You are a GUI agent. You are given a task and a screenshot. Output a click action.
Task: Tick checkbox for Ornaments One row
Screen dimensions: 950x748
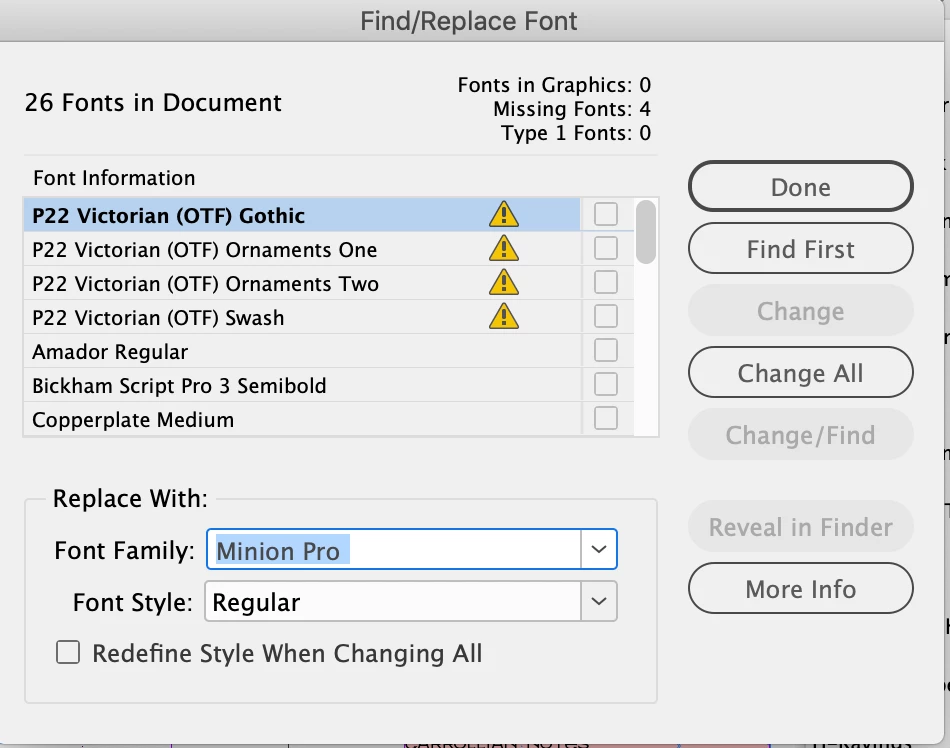(x=606, y=248)
